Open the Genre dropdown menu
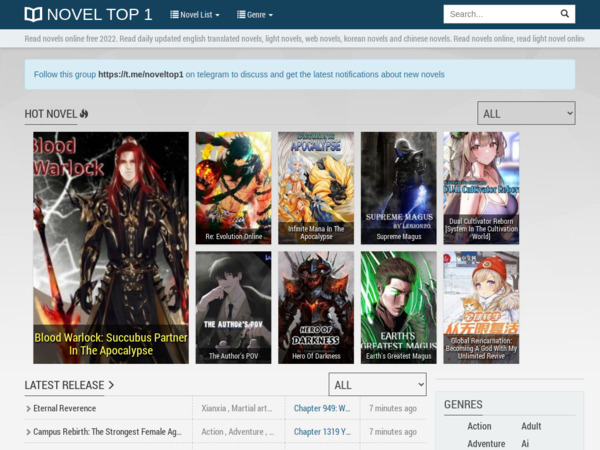The width and height of the screenshot is (600, 450). click(255, 15)
